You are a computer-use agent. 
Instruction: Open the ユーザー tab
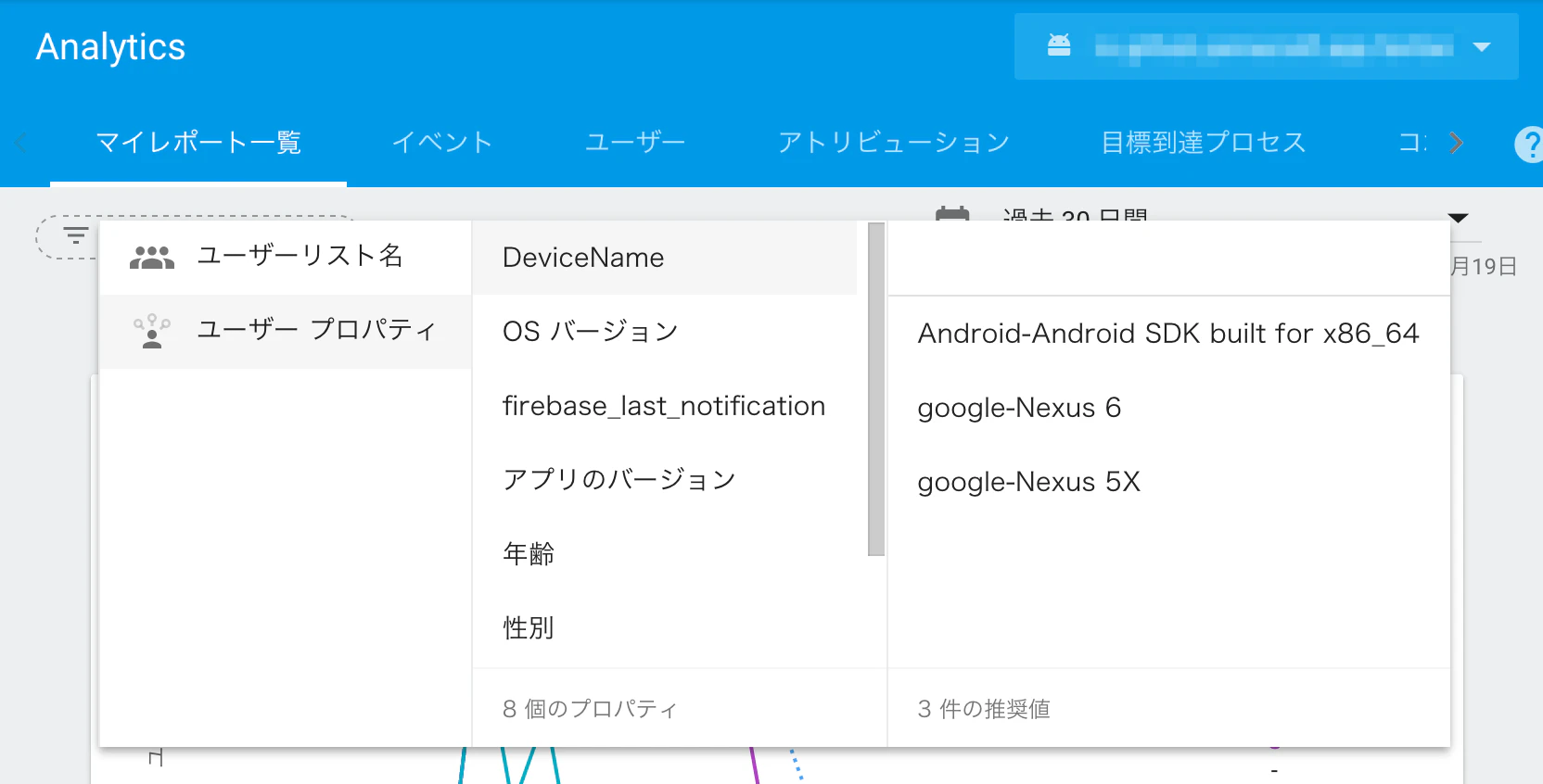[635, 143]
